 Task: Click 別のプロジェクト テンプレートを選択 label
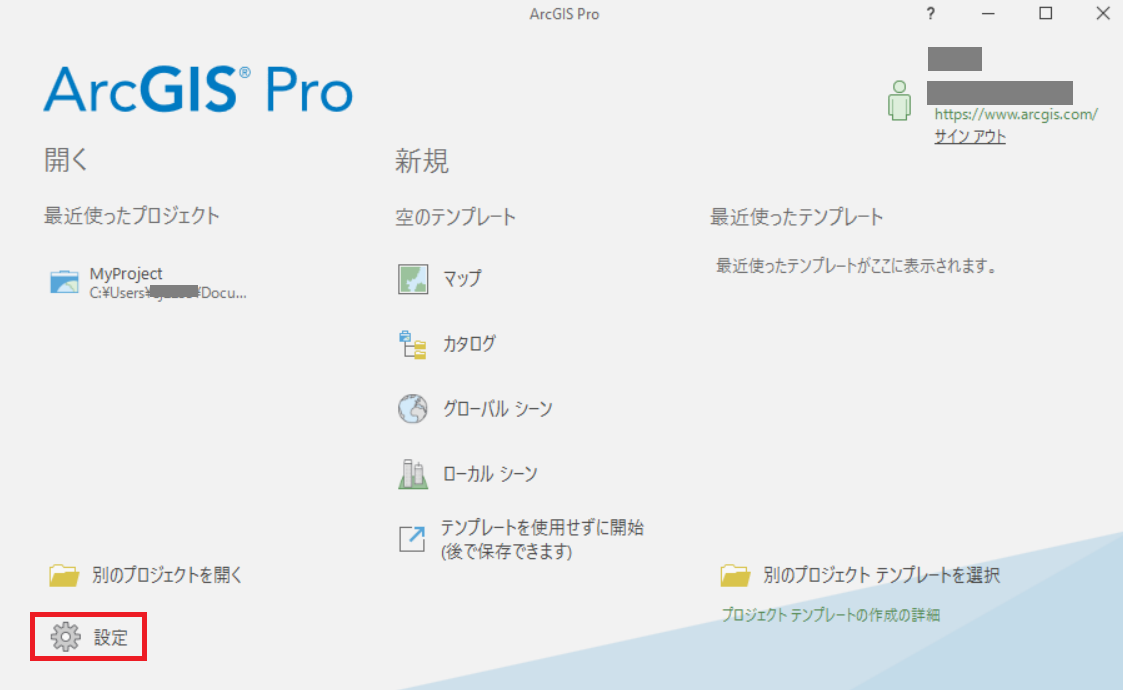(x=882, y=575)
